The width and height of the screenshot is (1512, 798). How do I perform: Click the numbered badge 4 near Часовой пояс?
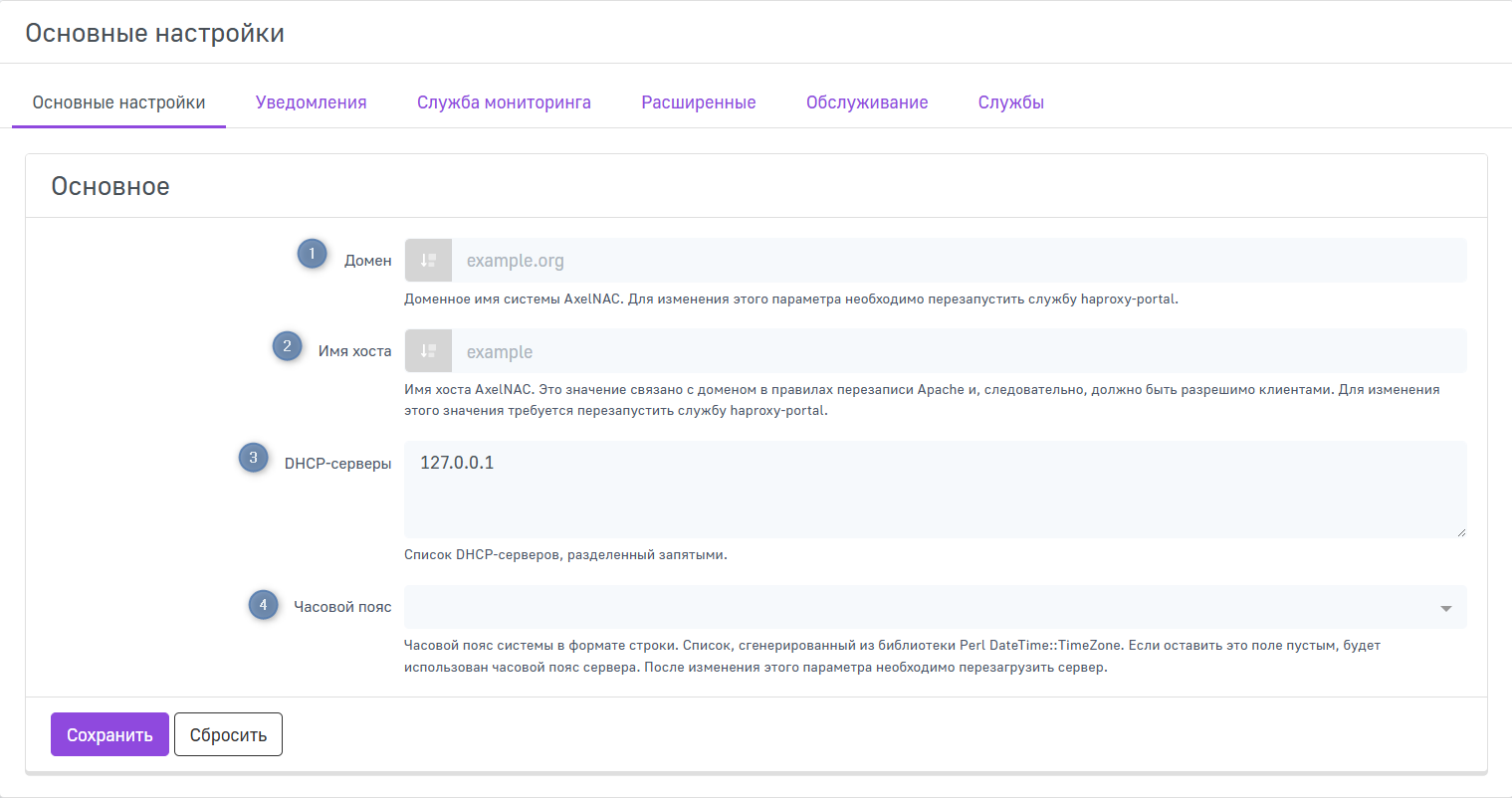click(263, 604)
